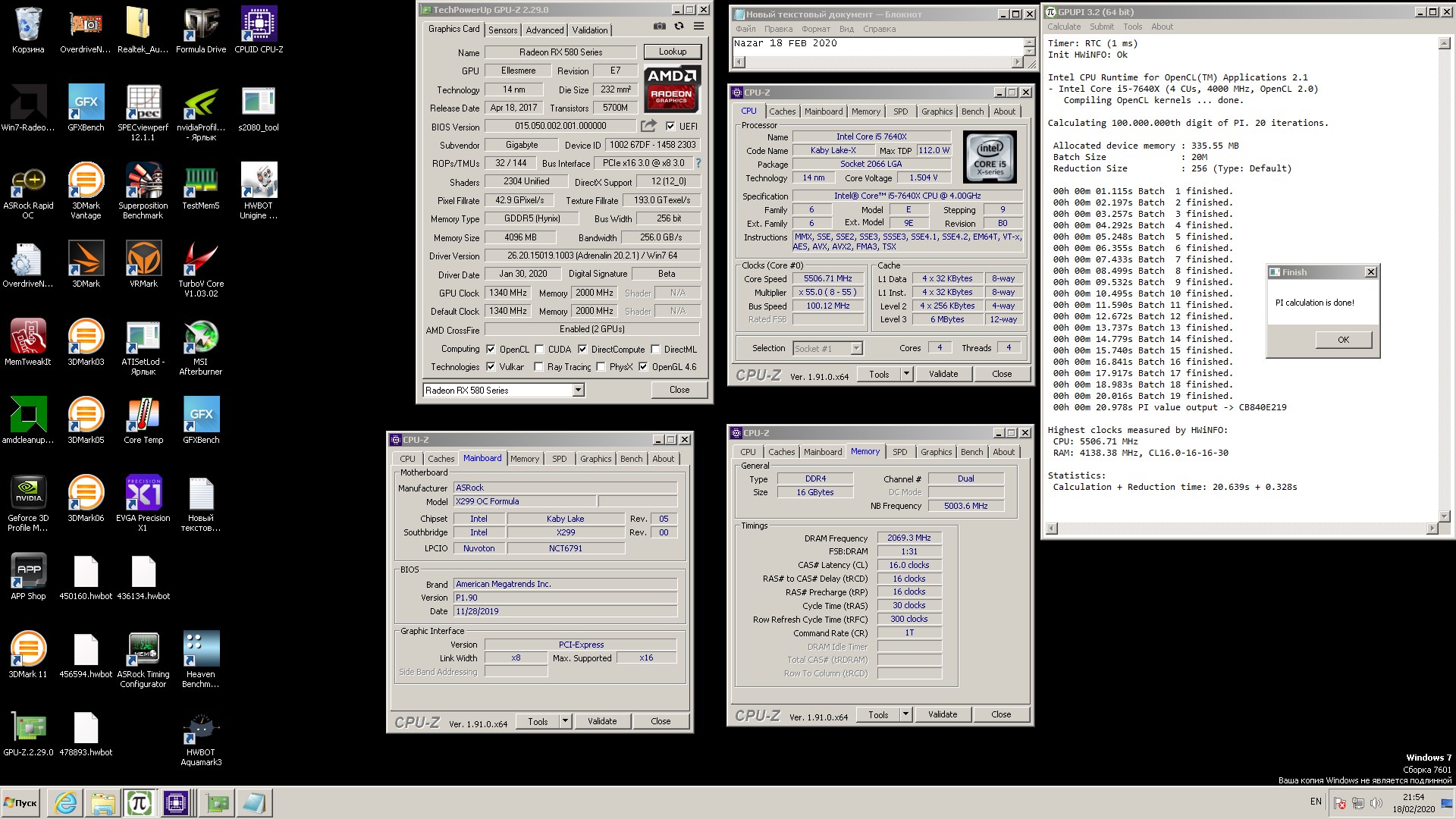Click GPU-Z BIOS export share icon
Image resolution: width=1456 pixels, height=819 pixels.
pyautogui.click(x=648, y=126)
